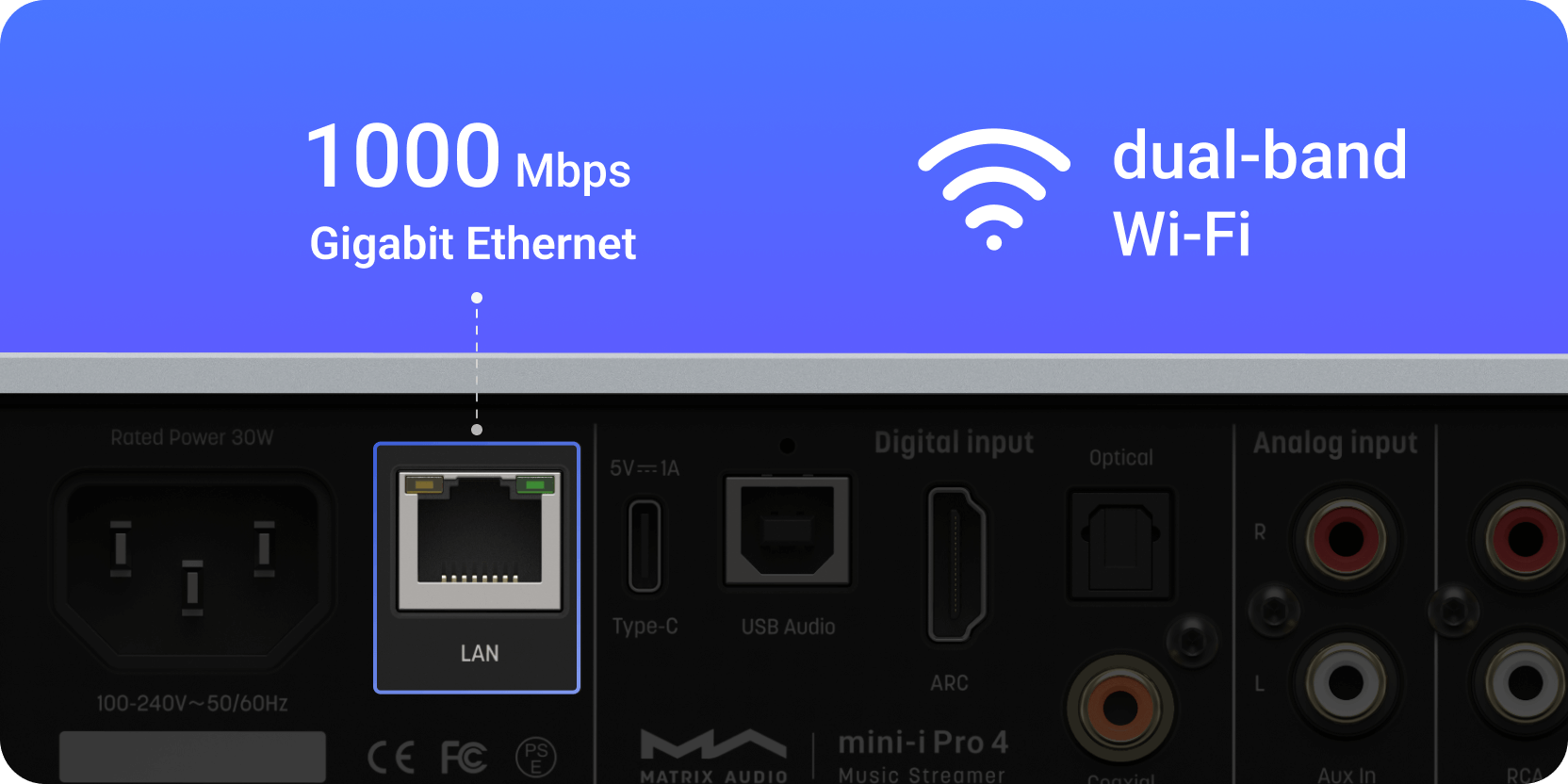1568x784 pixels.
Task: Click the AC power inlet socket
Action: coord(192,565)
